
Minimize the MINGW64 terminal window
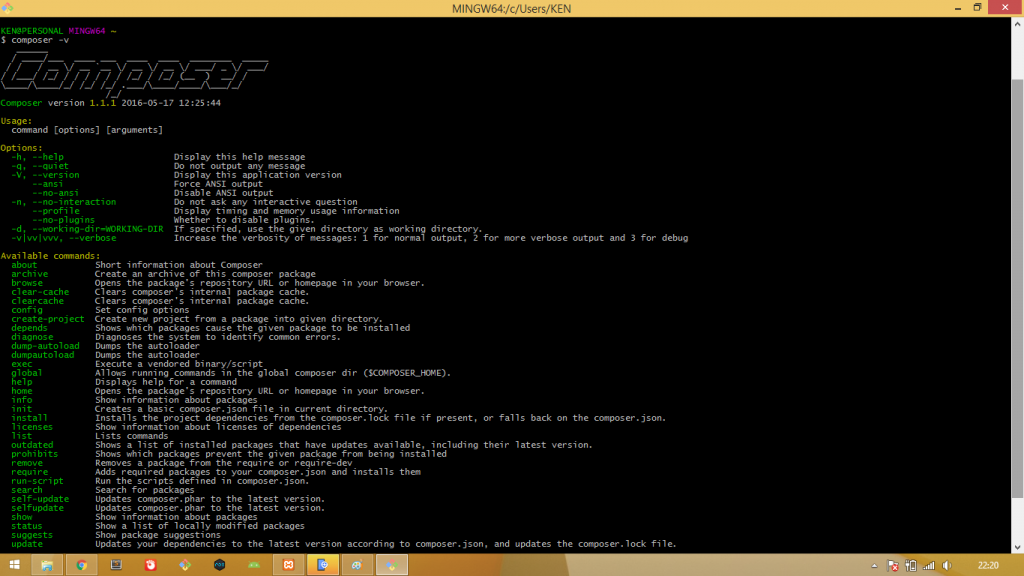[x=958, y=8]
